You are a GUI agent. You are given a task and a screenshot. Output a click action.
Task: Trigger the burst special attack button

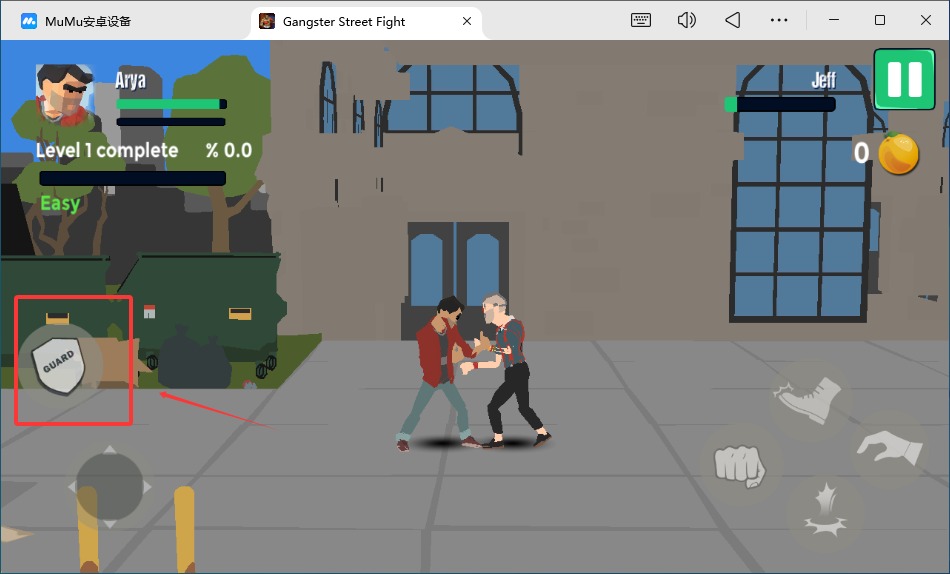[823, 510]
